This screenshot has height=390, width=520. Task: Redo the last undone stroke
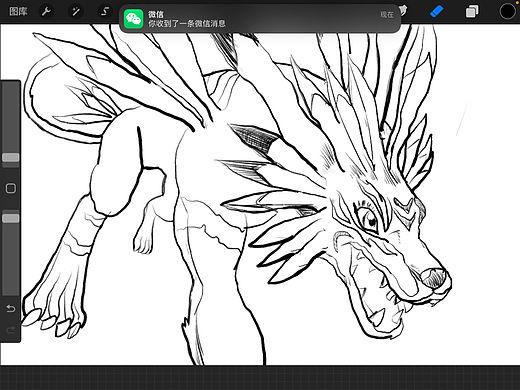pyautogui.click(x=11, y=330)
